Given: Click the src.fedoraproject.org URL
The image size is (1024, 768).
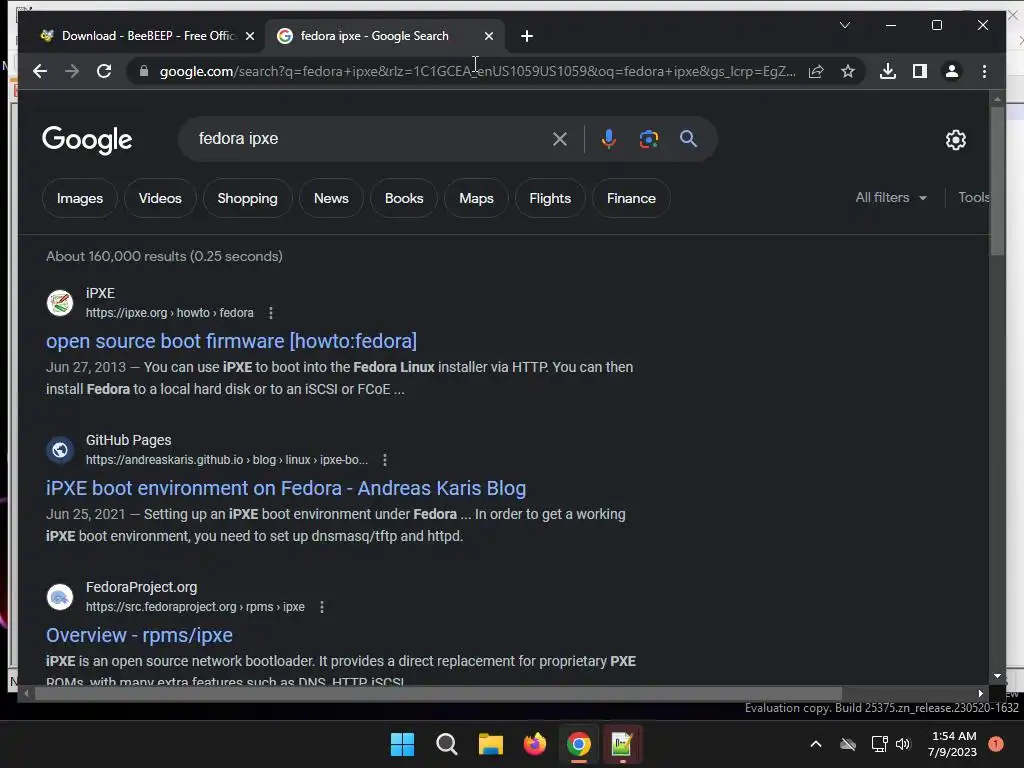Looking at the screenshot, I should 195,607.
